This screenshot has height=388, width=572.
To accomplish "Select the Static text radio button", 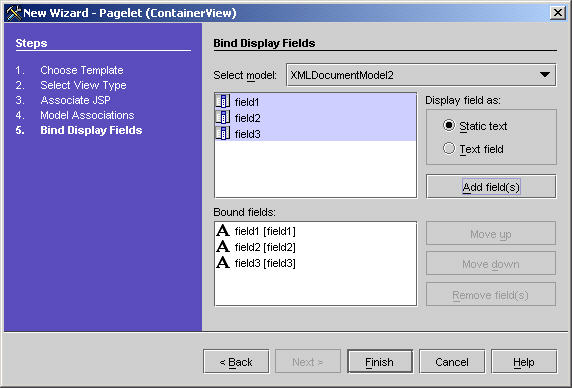I will point(449,125).
